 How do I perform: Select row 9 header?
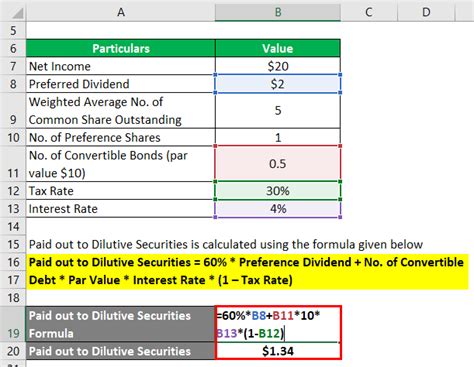[x=13, y=111]
